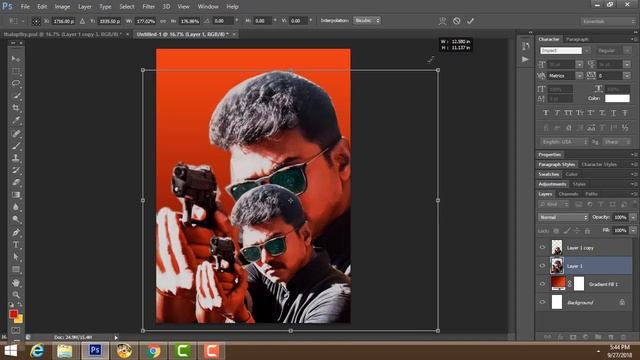Image resolution: width=640 pixels, height=360 pixels.
Task: Select the Crop tool
Action: (x=16, y=108)
